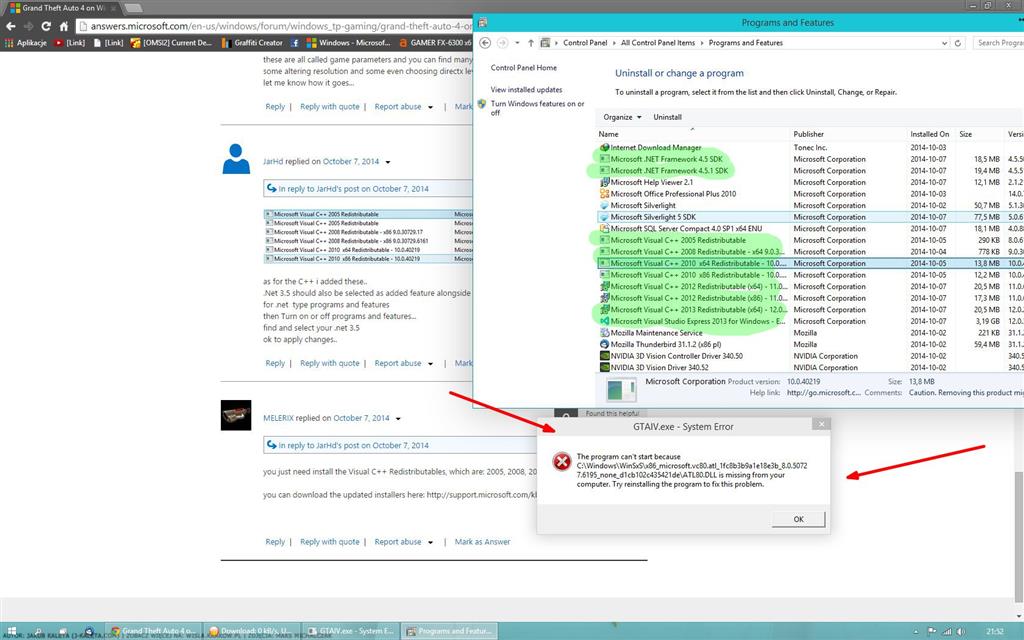The width and height of the screenshot is (1024, 640).
Task: Click the Control Panel breadcrumb
Action: (x=585, y=42)
